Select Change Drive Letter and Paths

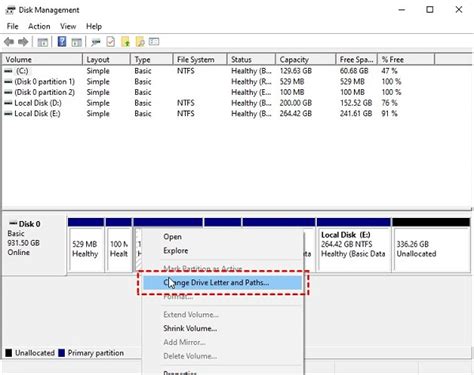(x=222, y=283)
